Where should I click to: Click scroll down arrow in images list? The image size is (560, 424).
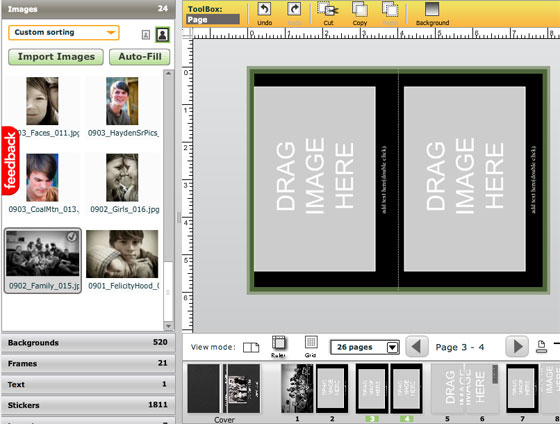[168, 326]
